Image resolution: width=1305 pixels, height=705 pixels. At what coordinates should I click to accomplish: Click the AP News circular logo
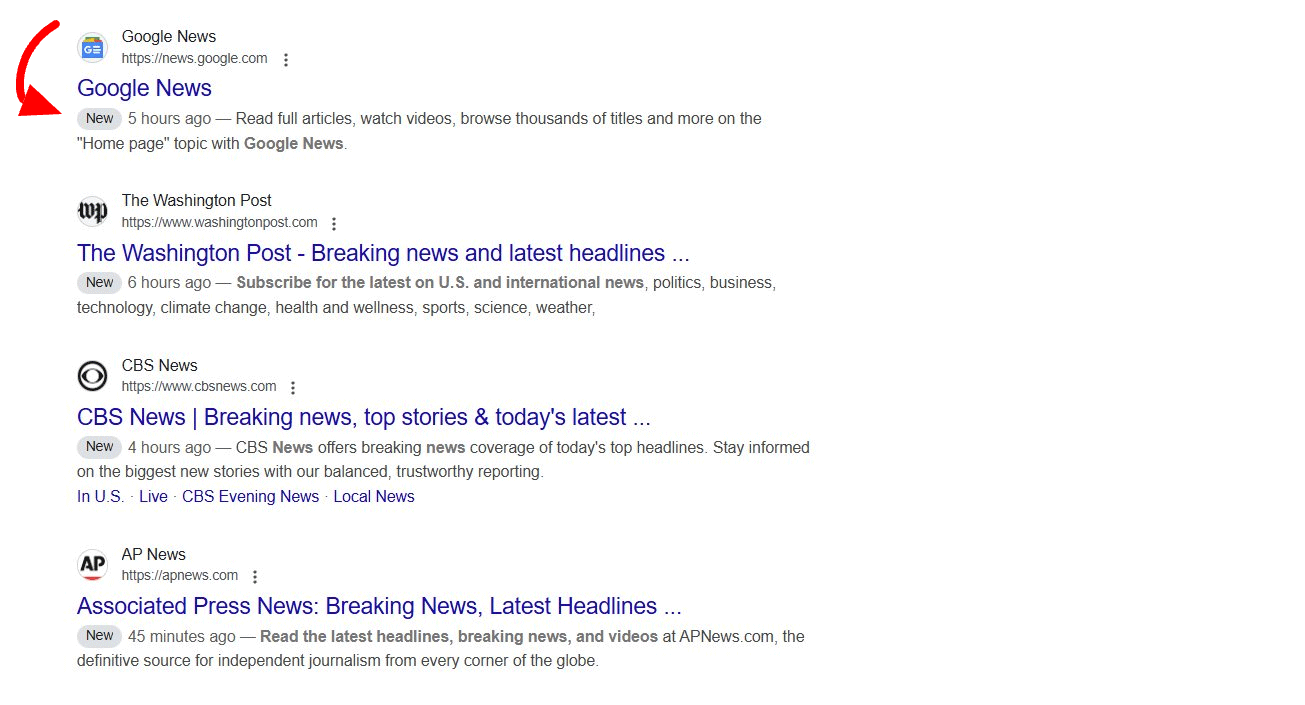pyautogui.click(x=92, y=564)
